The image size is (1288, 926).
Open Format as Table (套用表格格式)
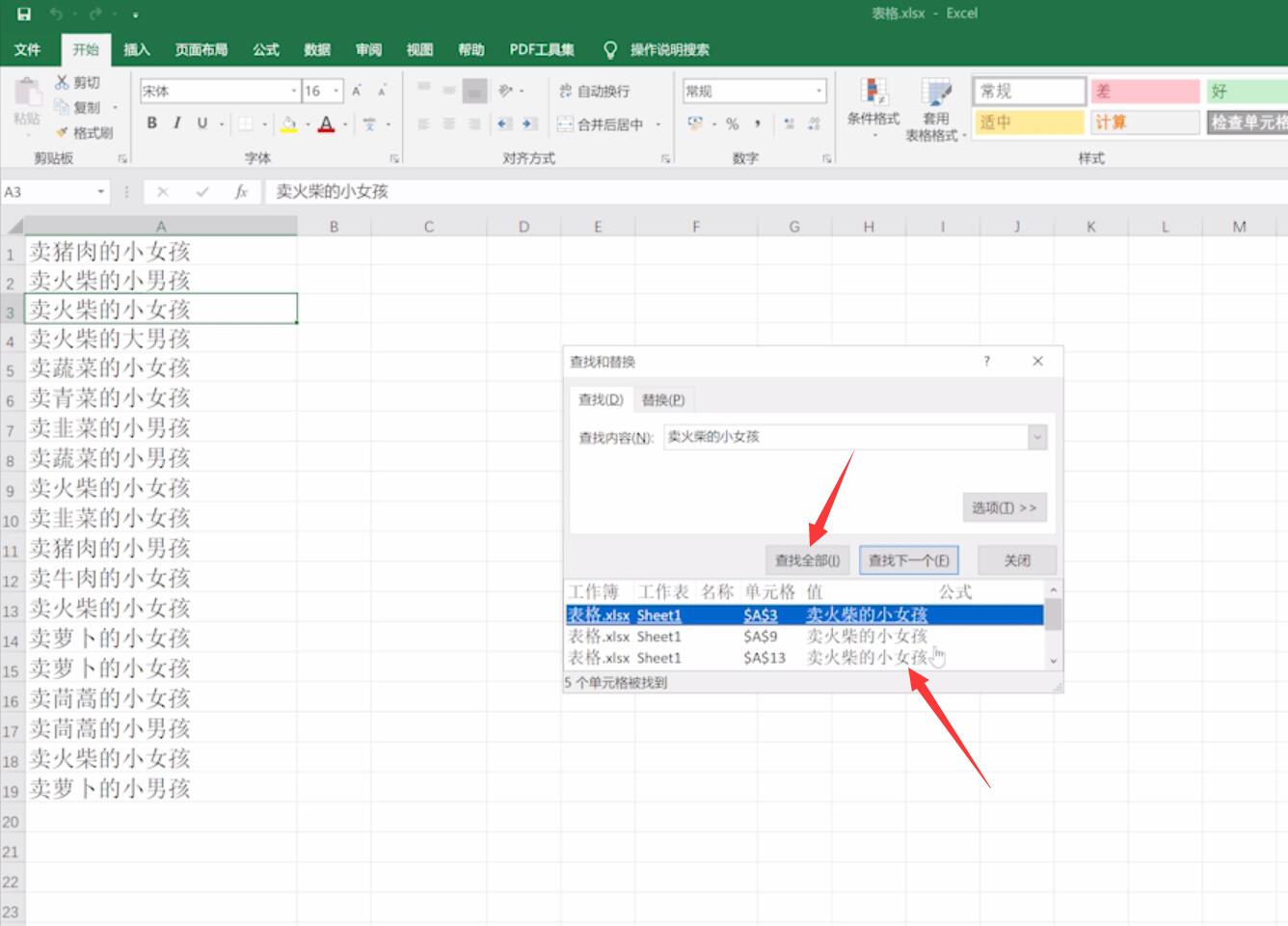coord(935,109)
